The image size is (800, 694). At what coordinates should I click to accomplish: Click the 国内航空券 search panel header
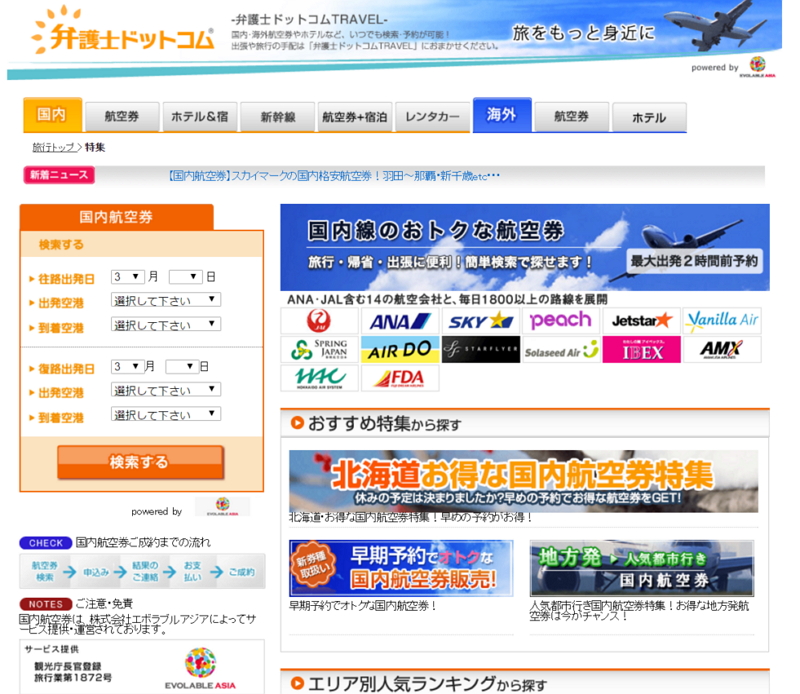point(116,217)
